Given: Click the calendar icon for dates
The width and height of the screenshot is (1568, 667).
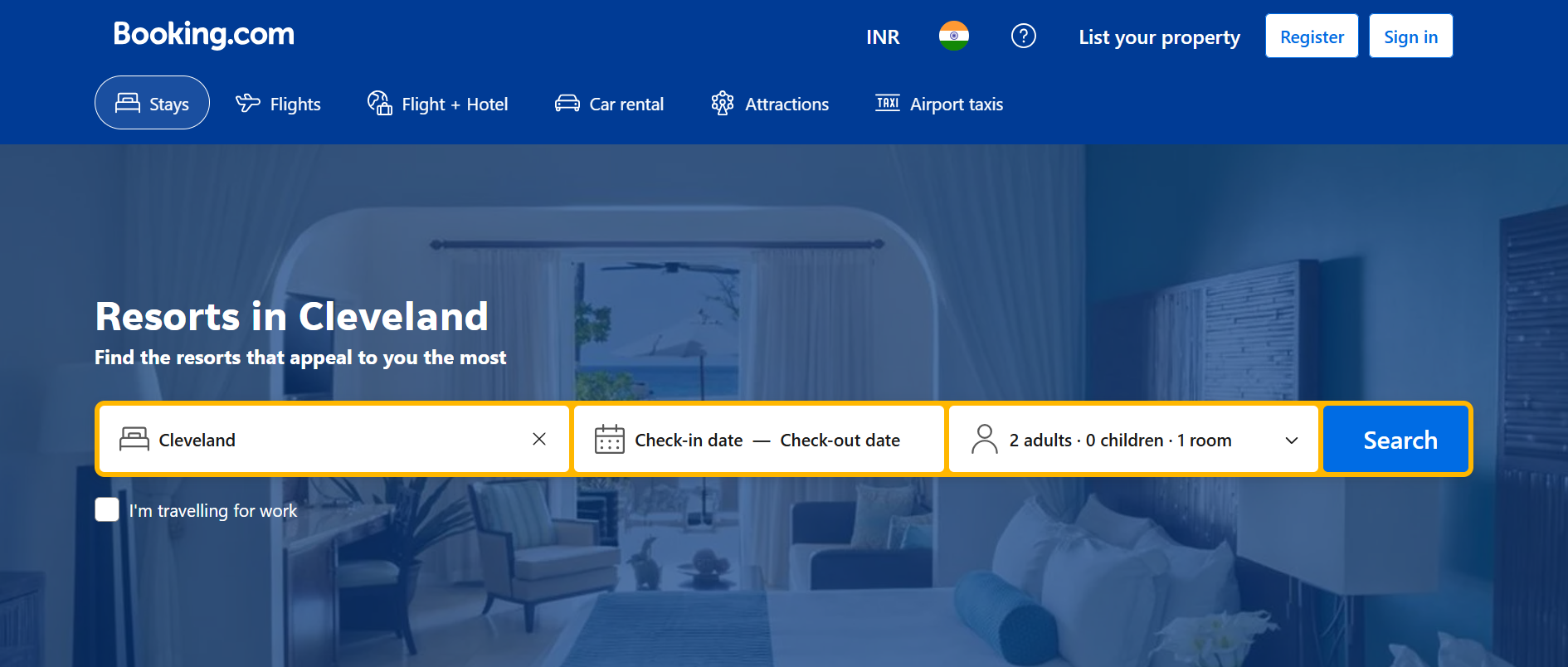Looking at the screenshot, I should 609,439.
